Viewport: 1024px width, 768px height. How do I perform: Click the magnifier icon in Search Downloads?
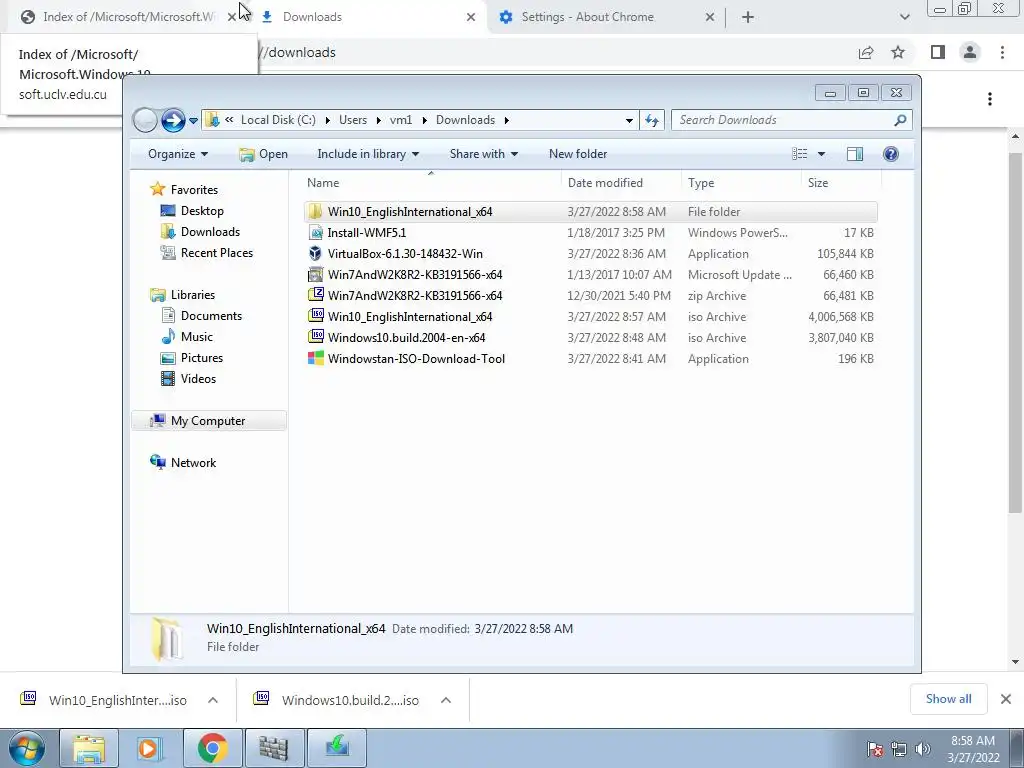[900, 120]
